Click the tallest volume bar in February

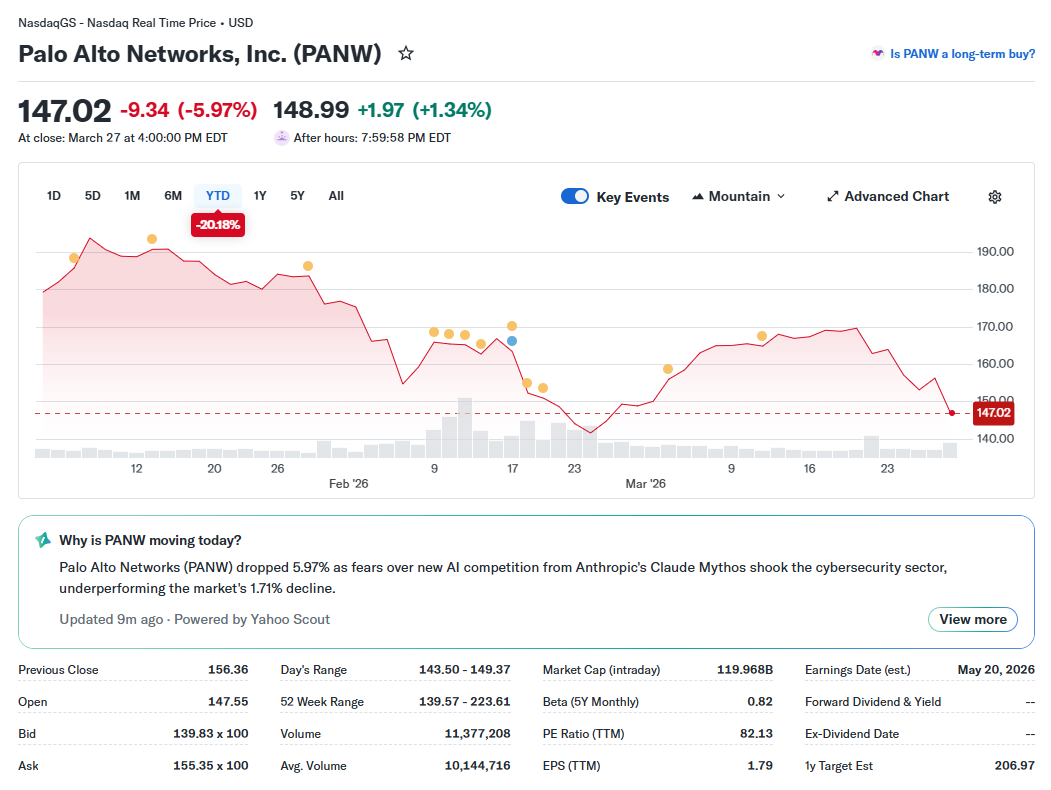[x=464, y=428]
